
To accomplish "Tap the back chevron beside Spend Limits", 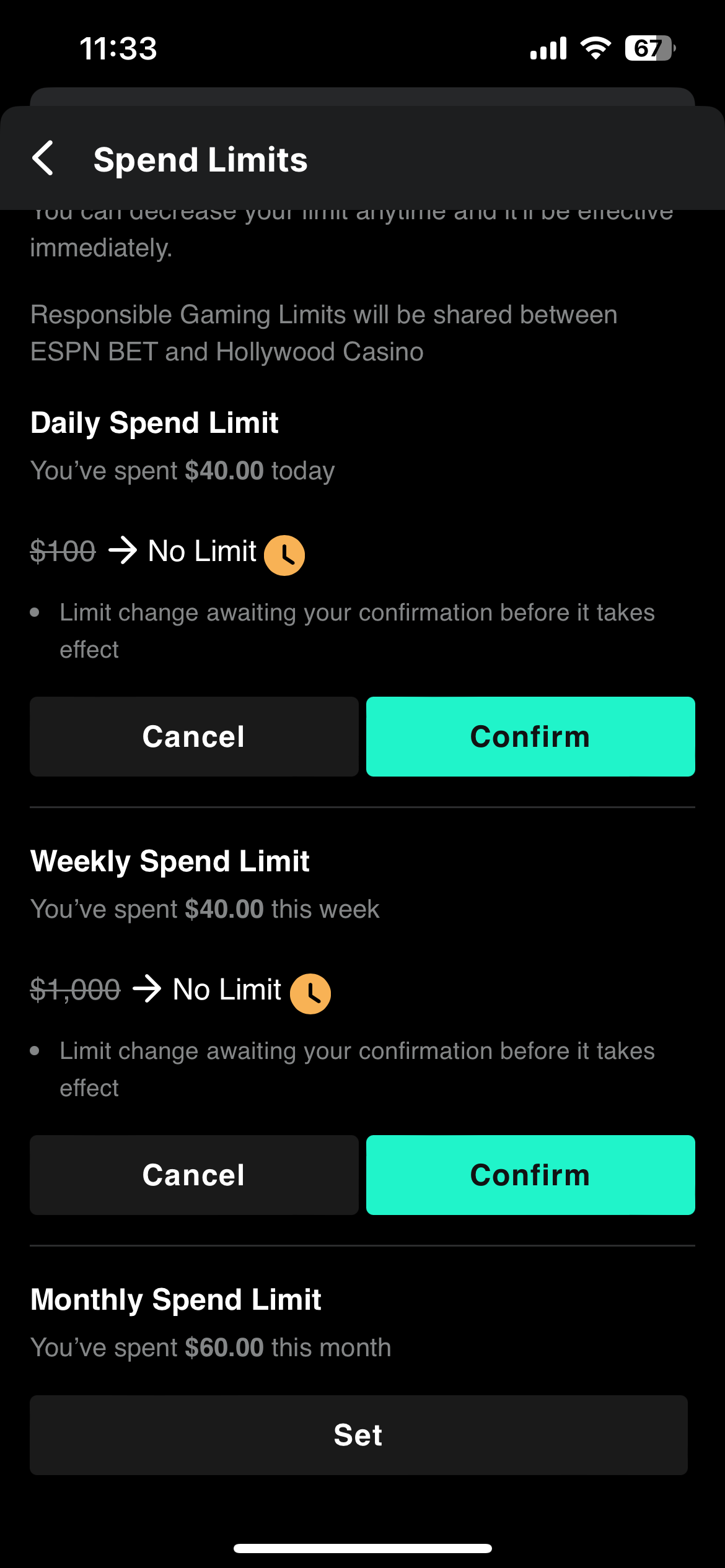I will click(x=43, y=159).
